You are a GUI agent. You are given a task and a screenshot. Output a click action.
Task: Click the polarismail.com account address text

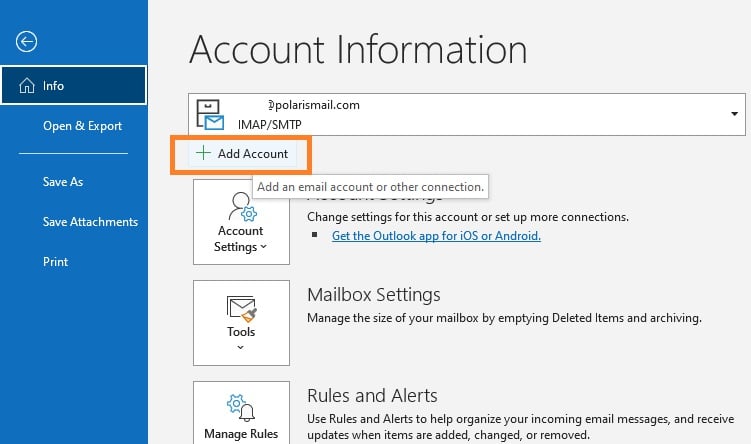(314, 104)
